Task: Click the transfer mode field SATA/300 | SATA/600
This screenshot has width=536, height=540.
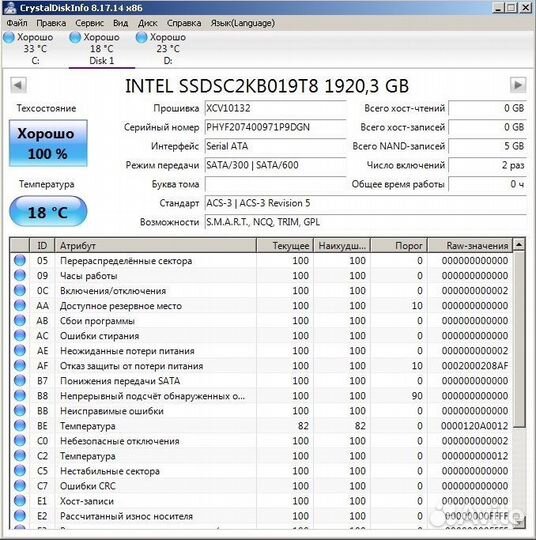Action: [275, 165]
